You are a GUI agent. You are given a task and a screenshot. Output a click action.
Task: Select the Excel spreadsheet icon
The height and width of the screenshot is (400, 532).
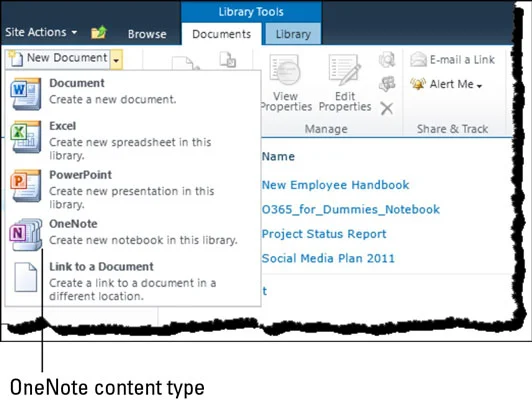26,137
